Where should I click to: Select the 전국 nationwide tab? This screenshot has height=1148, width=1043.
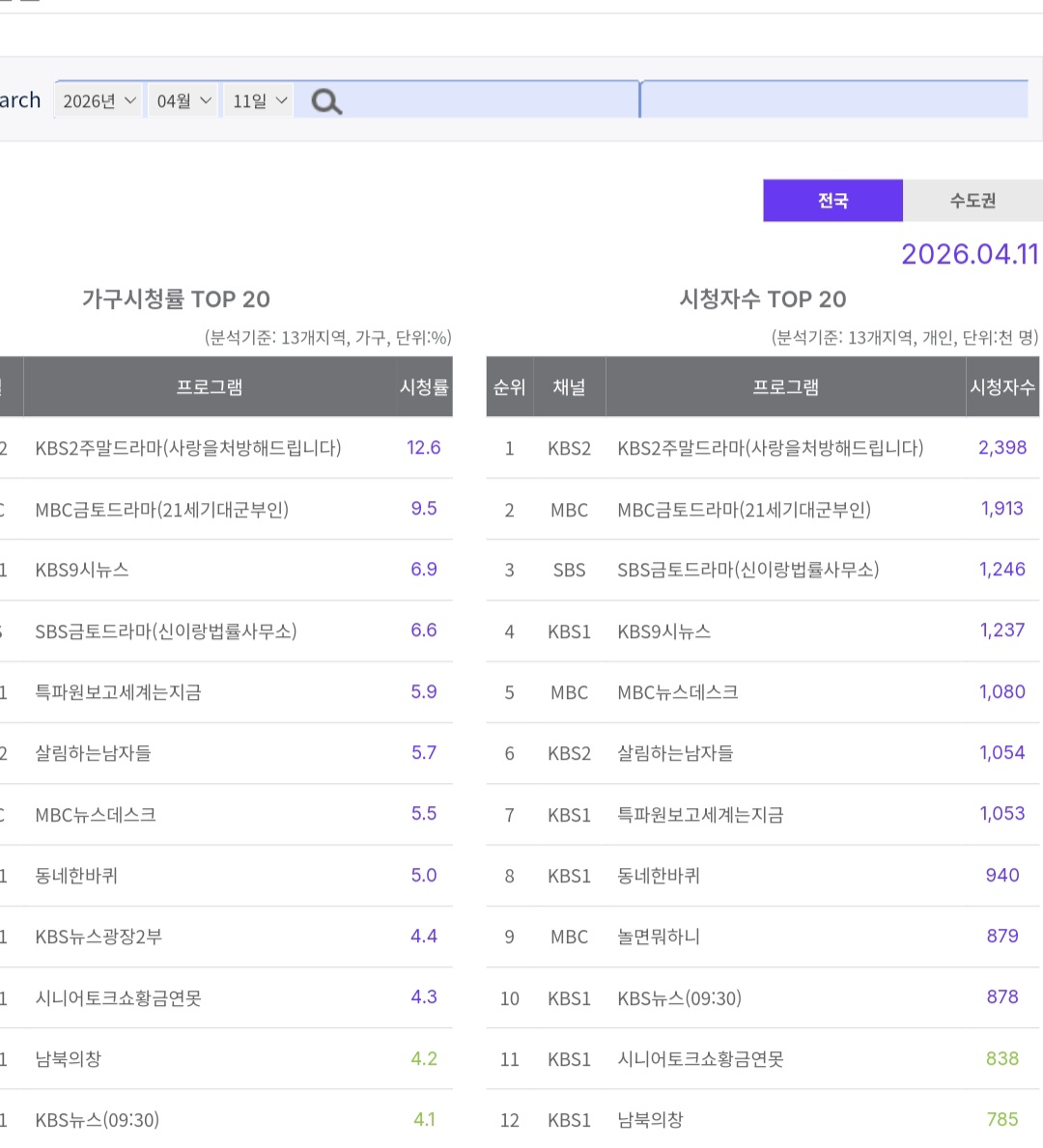click(832, 201)
